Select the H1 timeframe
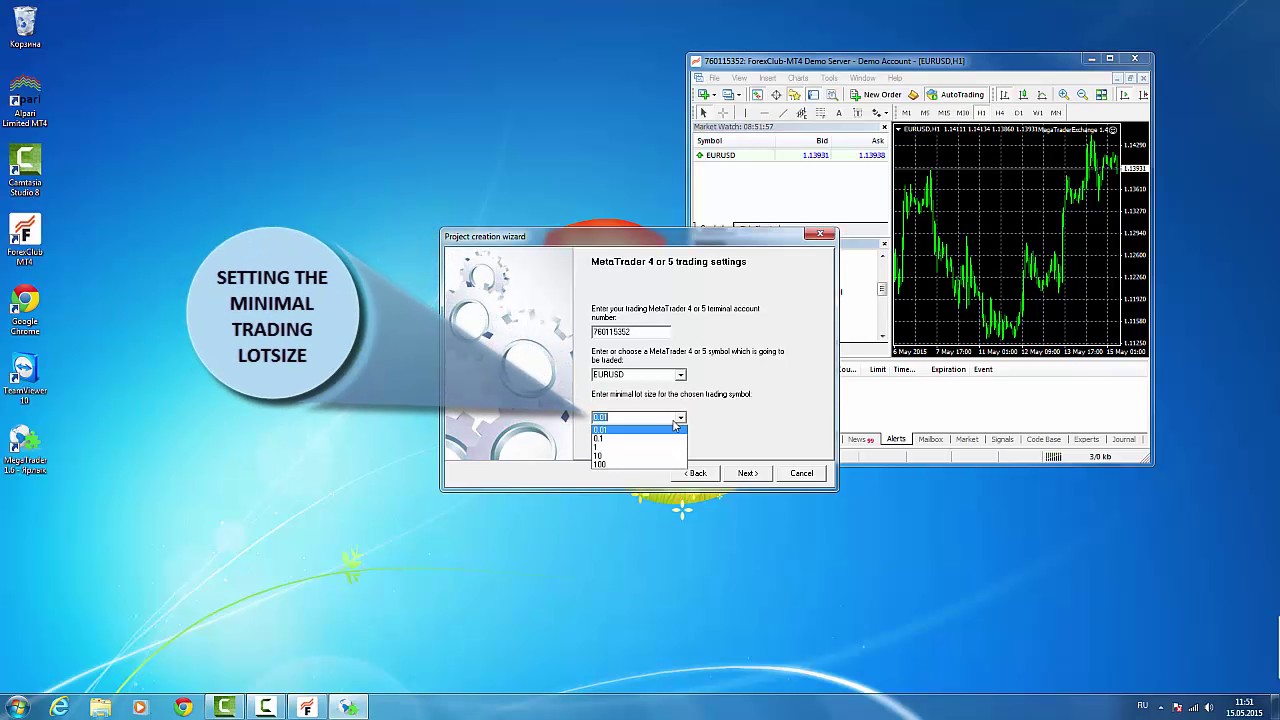Screen dimensions: 1280x720 pyautogui.click(x=981, y=113)
